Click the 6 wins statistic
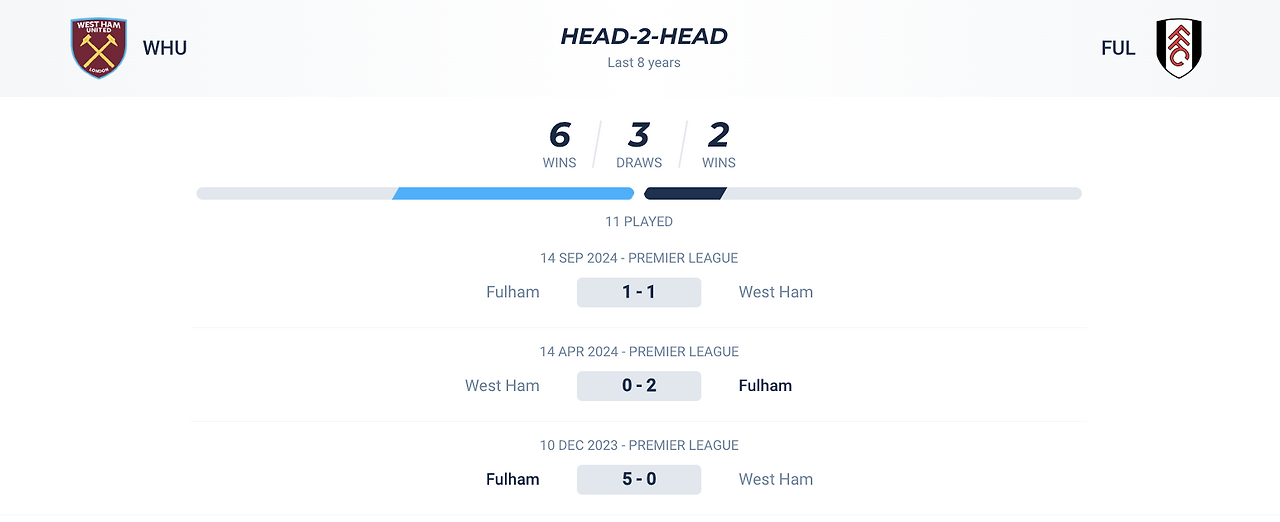 (x=559, y=145)
